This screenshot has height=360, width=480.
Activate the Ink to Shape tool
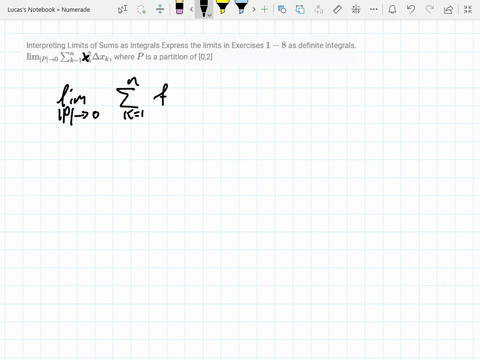pyautogui.click(x=300, y=9)
